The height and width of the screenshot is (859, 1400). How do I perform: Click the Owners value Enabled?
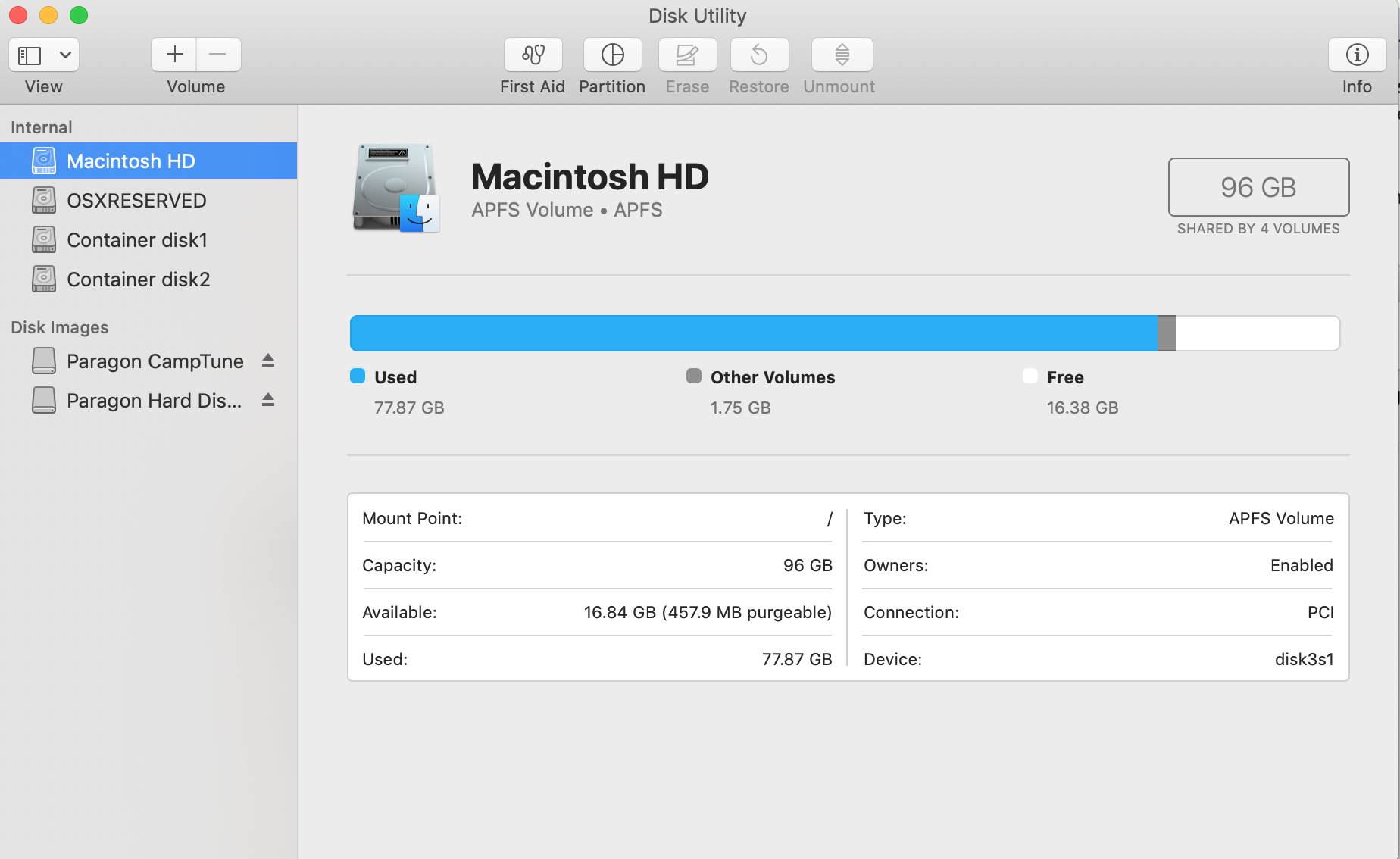1302,565
